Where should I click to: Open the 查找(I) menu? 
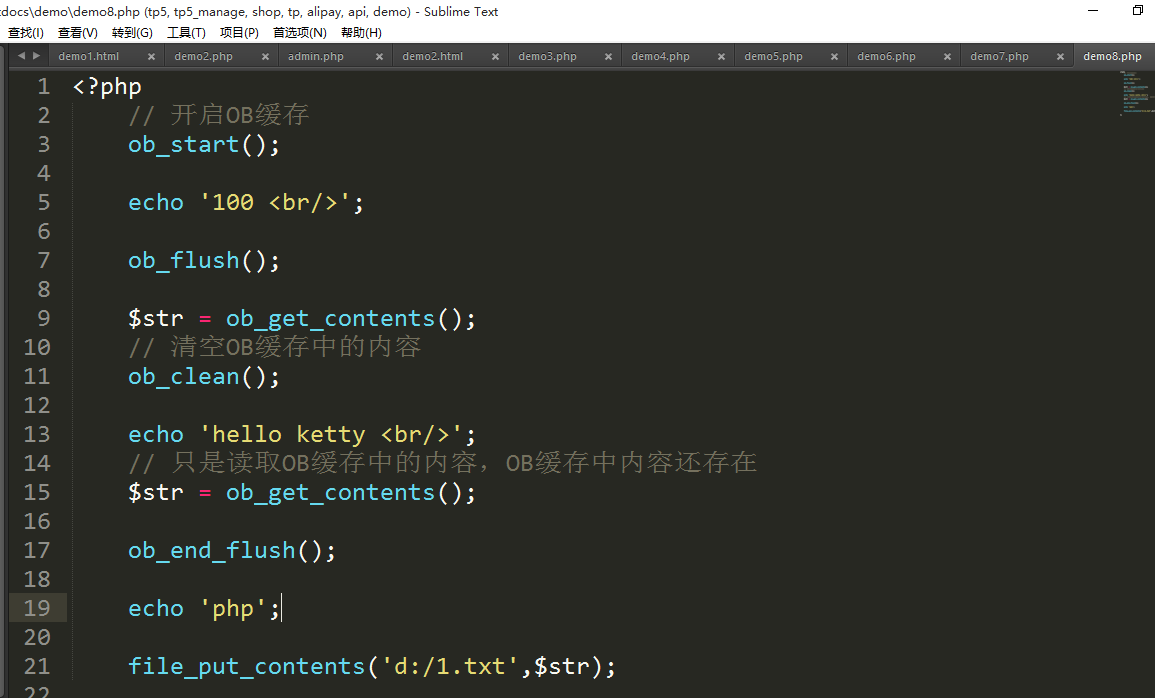coord(26,33)
